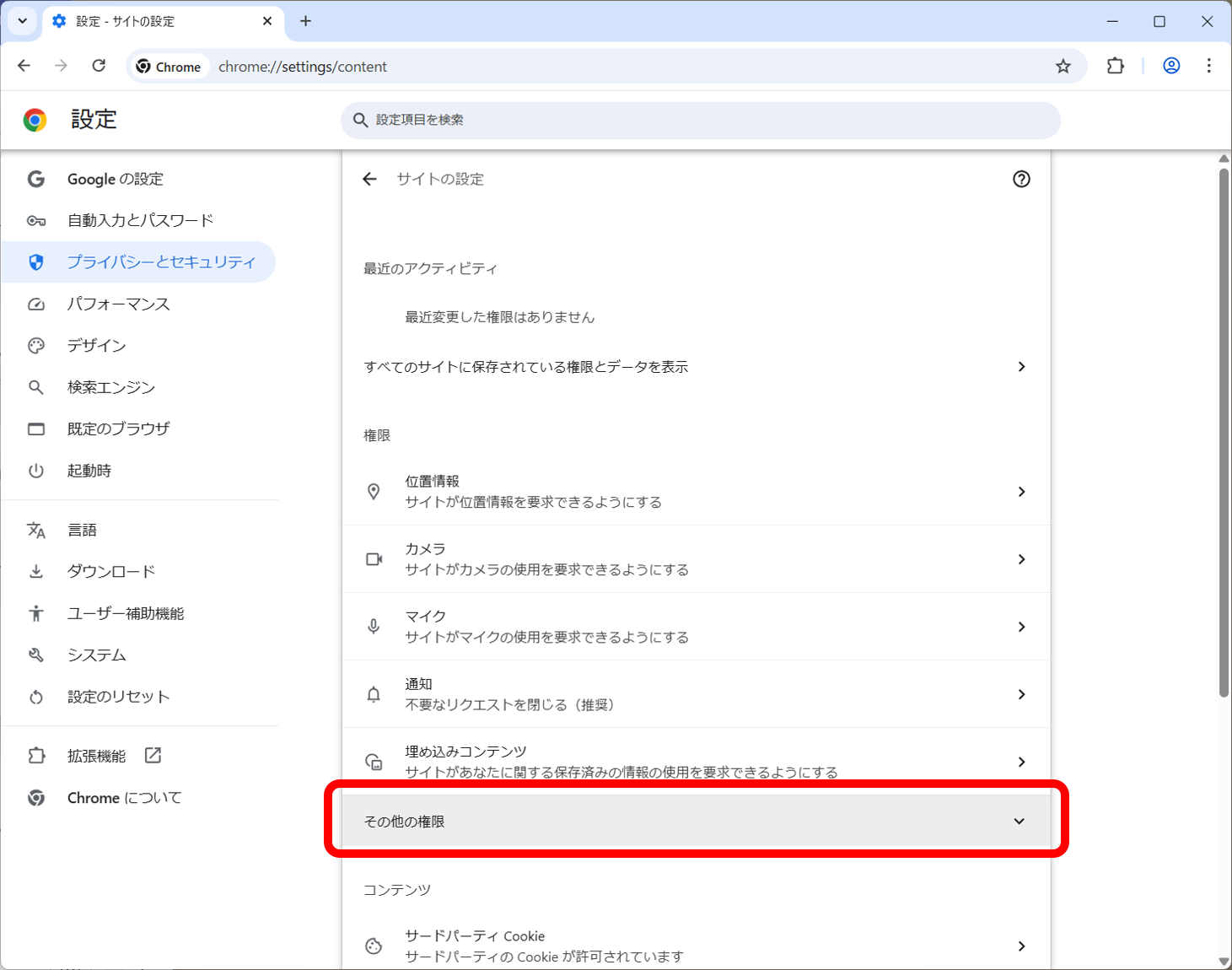The height and width of the screenshot is (970, 1232).
Task: Open 位置情報 permission settings
Action: [x=697, y=492]
